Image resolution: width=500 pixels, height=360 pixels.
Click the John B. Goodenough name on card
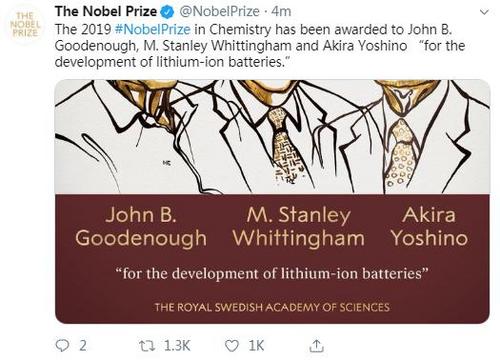[141, 227]
